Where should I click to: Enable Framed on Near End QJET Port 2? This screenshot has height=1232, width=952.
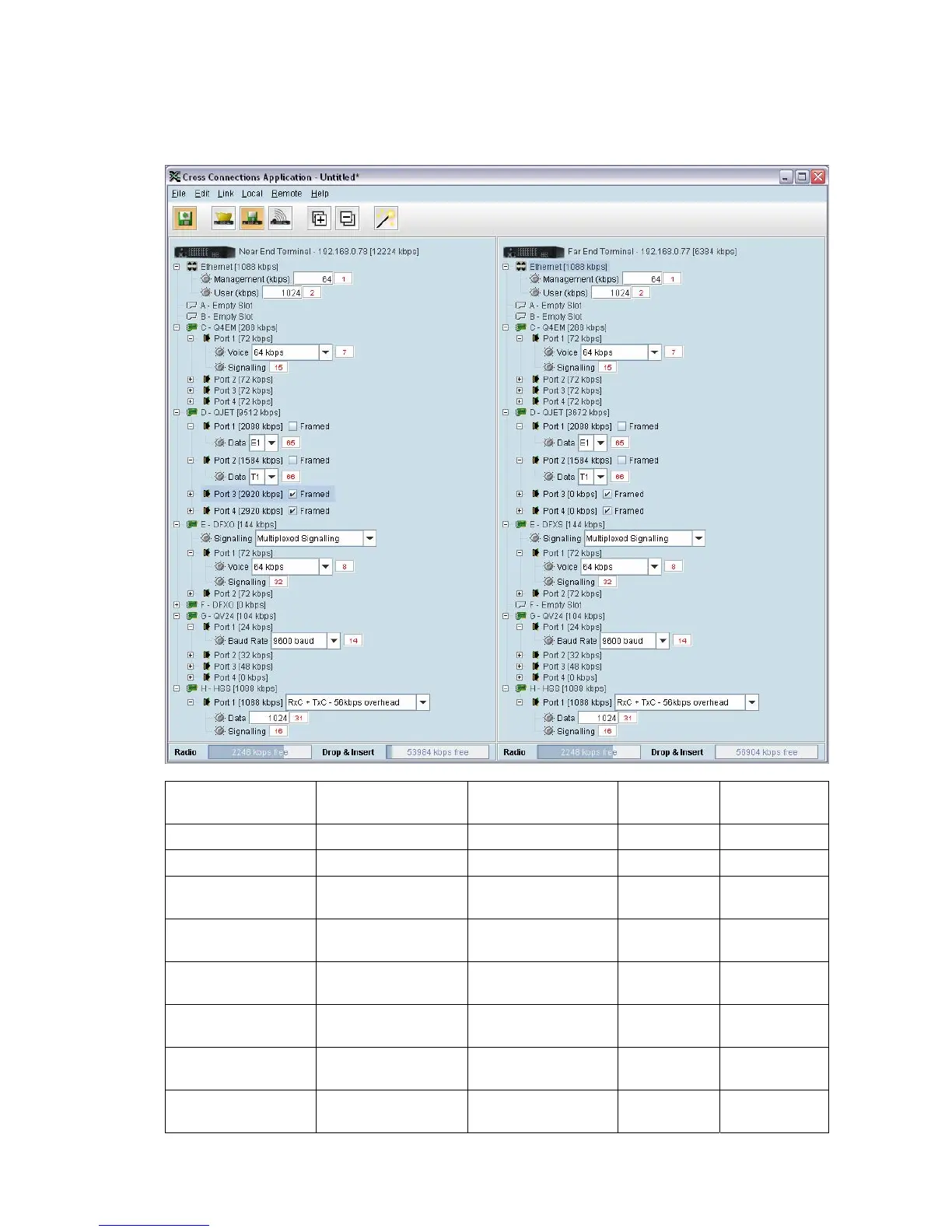293,460
